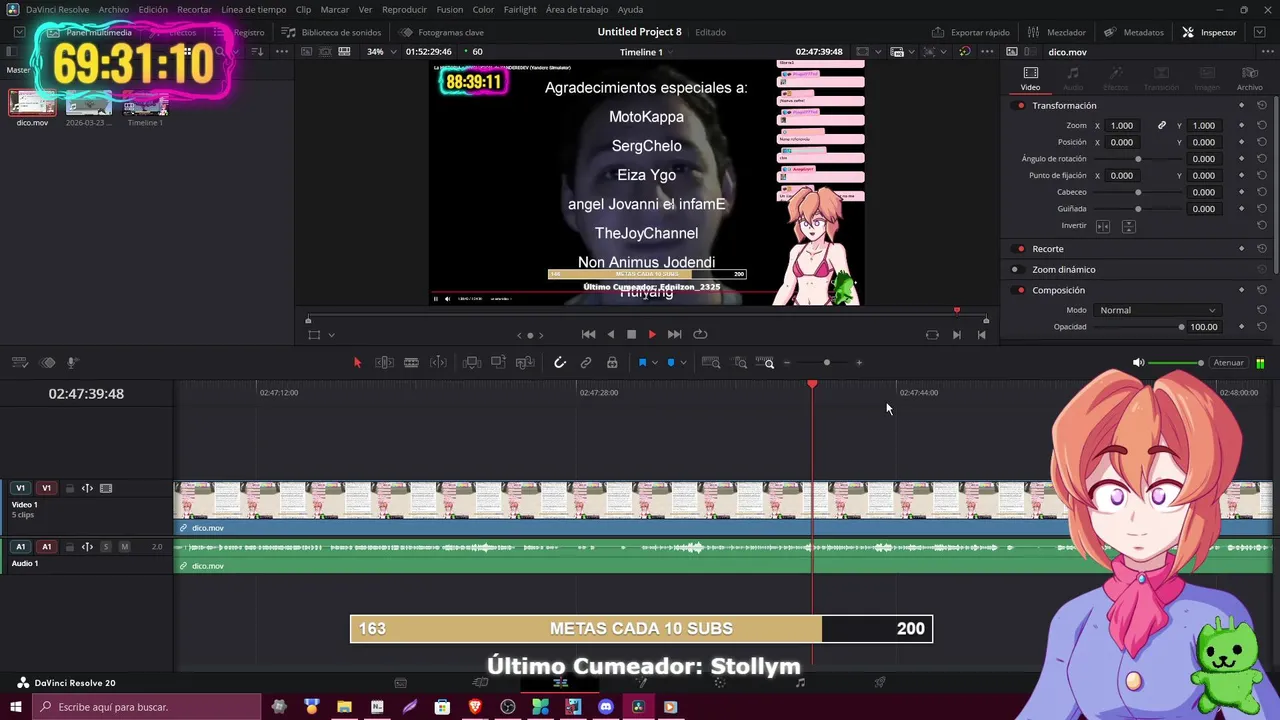Open the Fairlight menu
The height and width of the screenshot is (720, 1280).
pyautogui.click(x=520, y=9)
